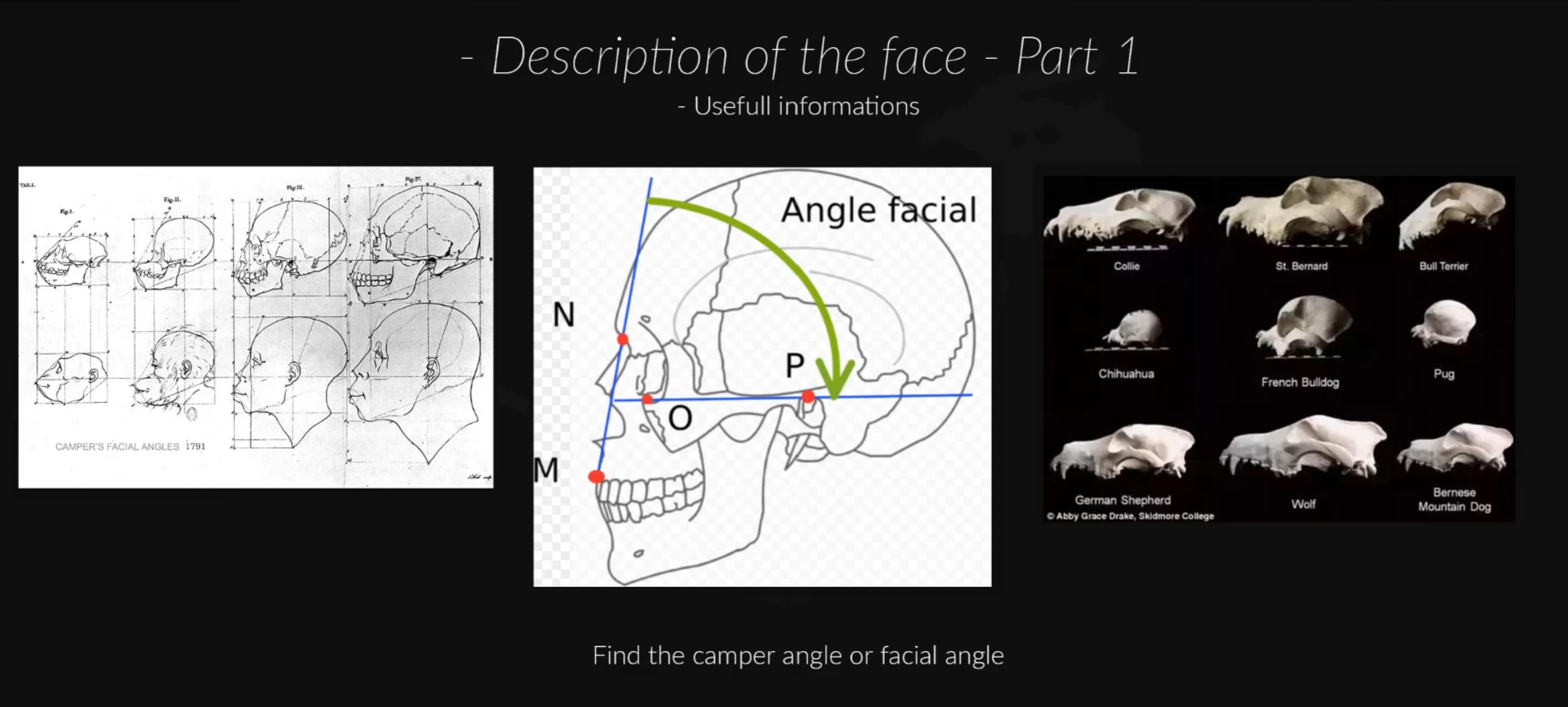Click the letter N beside the skull
Image resolution: width=1568 pixels, height=707 pixels.
[x=564, y=315]
